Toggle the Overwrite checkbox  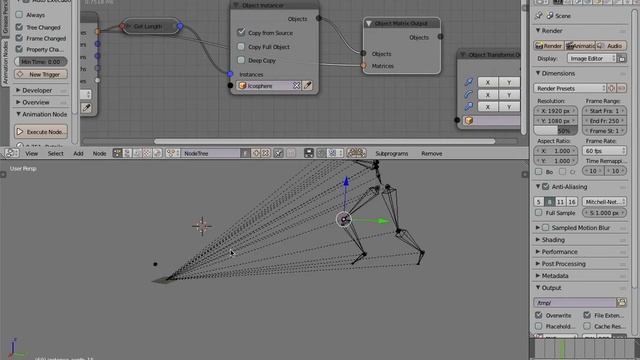click(539, 315)
